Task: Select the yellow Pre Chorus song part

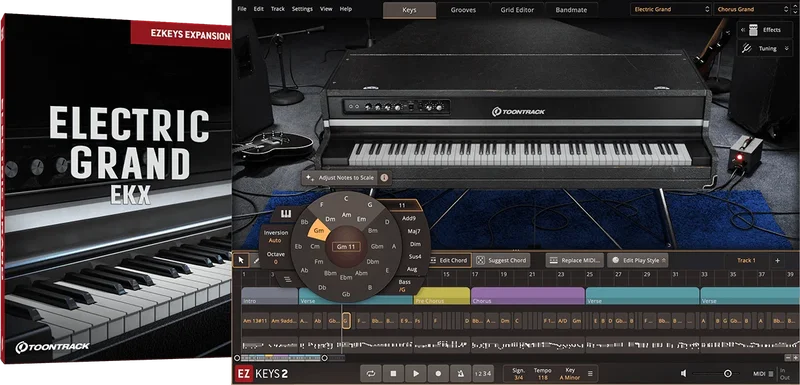Action: [442, 296]
